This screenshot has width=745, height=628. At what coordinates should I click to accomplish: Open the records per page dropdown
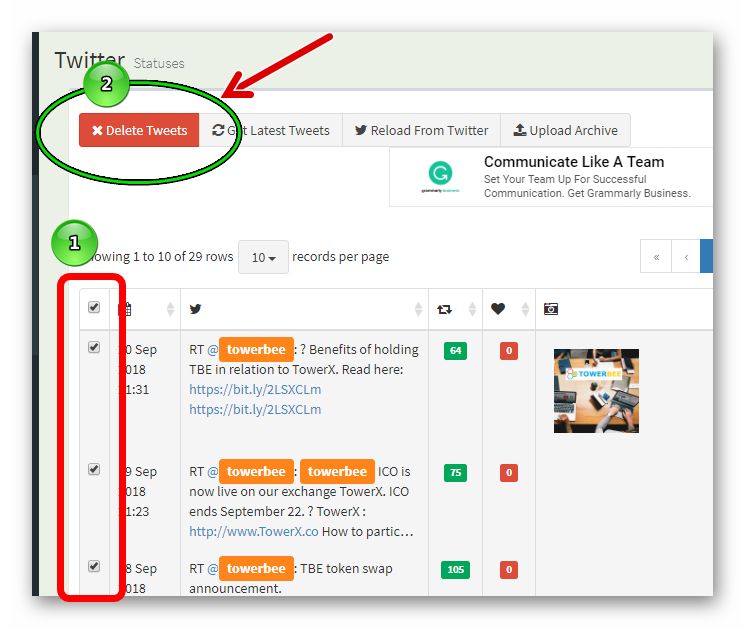pos(263,257)
